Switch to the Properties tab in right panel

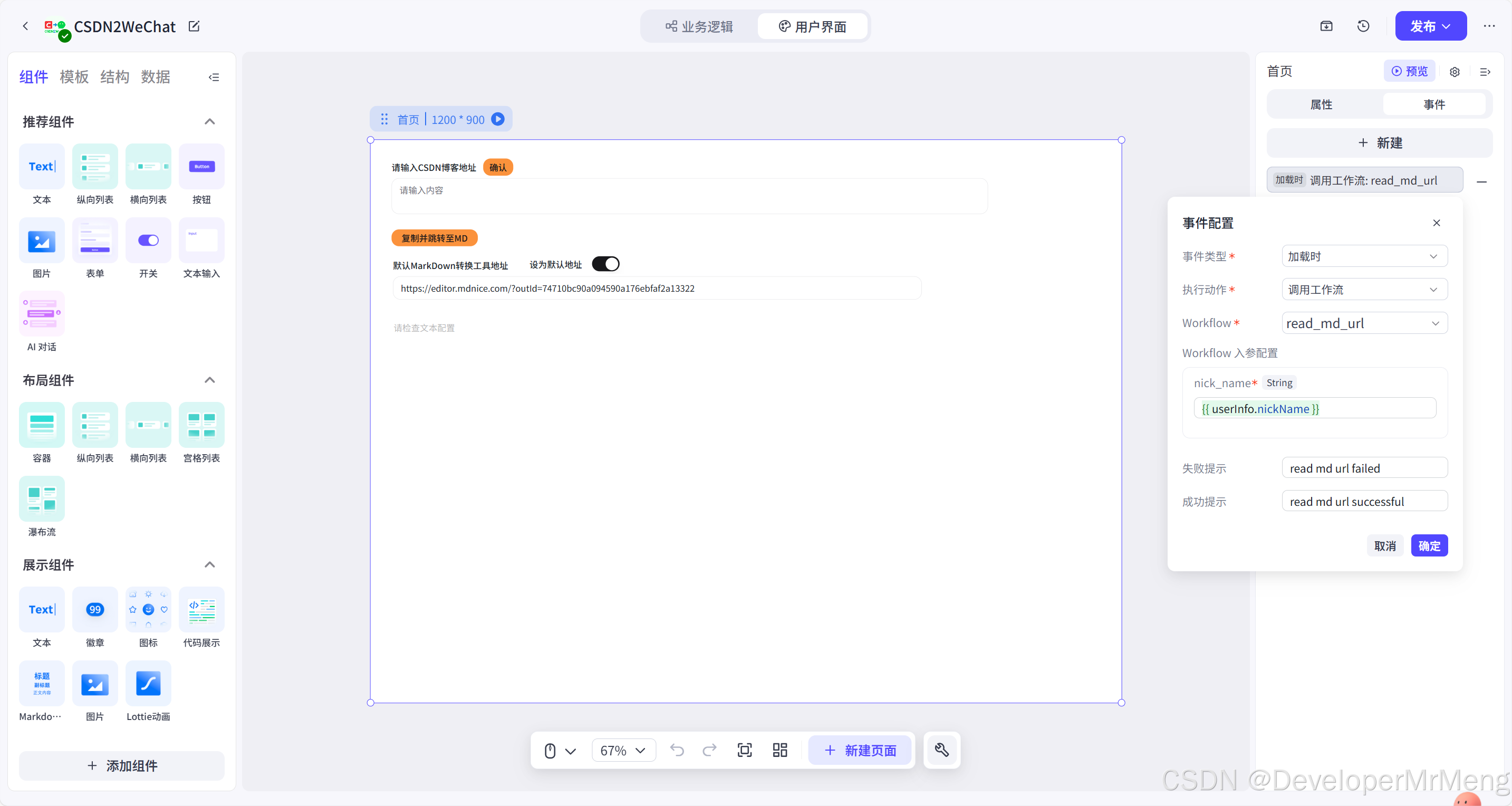tap(1321, 104)
